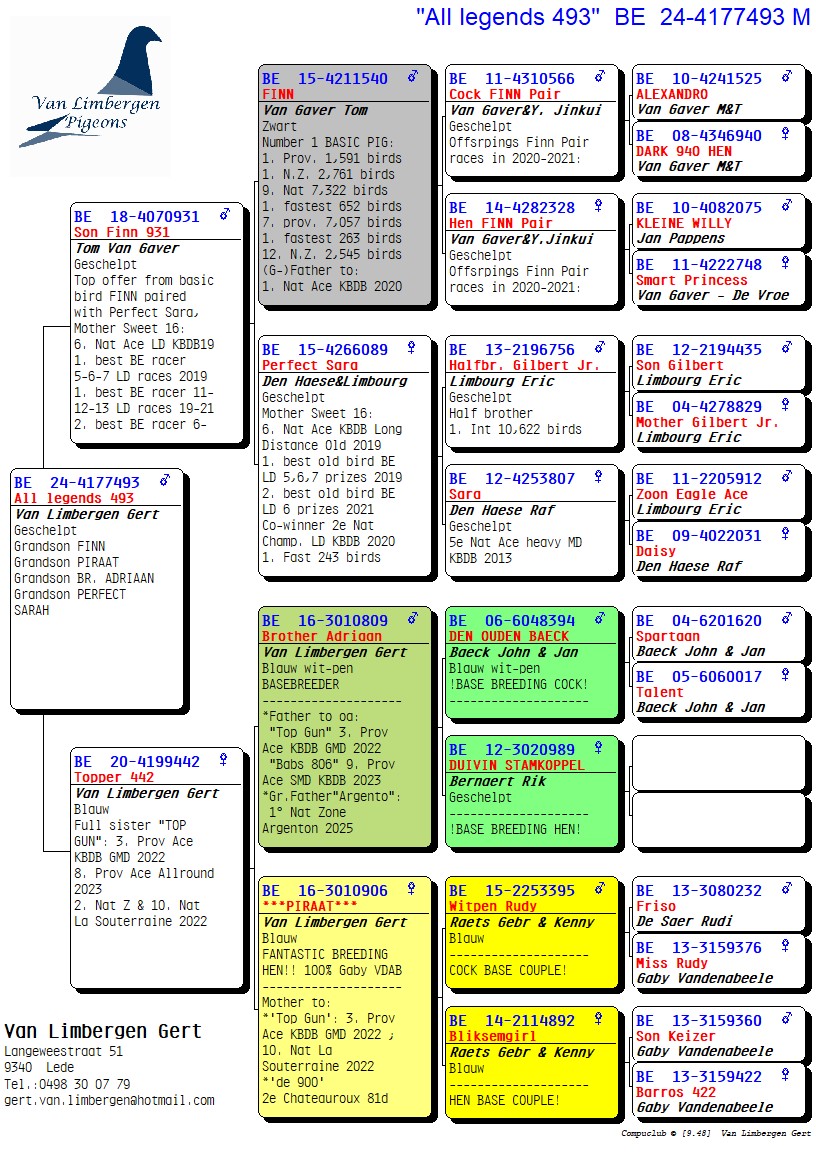This screenshot has height=1172, width=816.
Task: Select the ALEXANDRO BE 10-4241525 box
Action: pos(717,93)
